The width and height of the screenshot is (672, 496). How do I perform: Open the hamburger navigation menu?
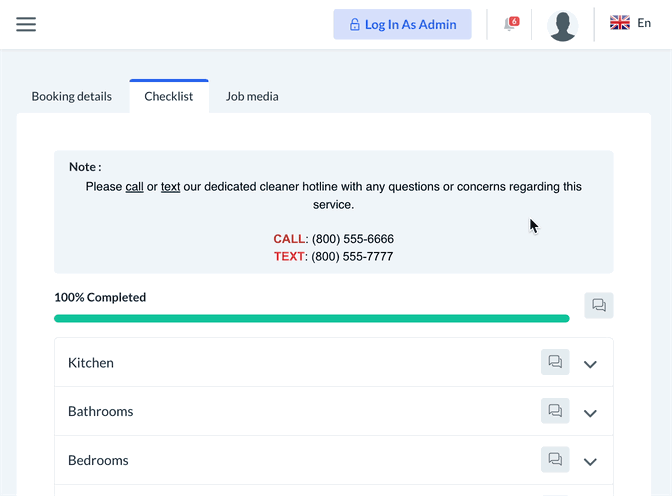tap(26, 24)
